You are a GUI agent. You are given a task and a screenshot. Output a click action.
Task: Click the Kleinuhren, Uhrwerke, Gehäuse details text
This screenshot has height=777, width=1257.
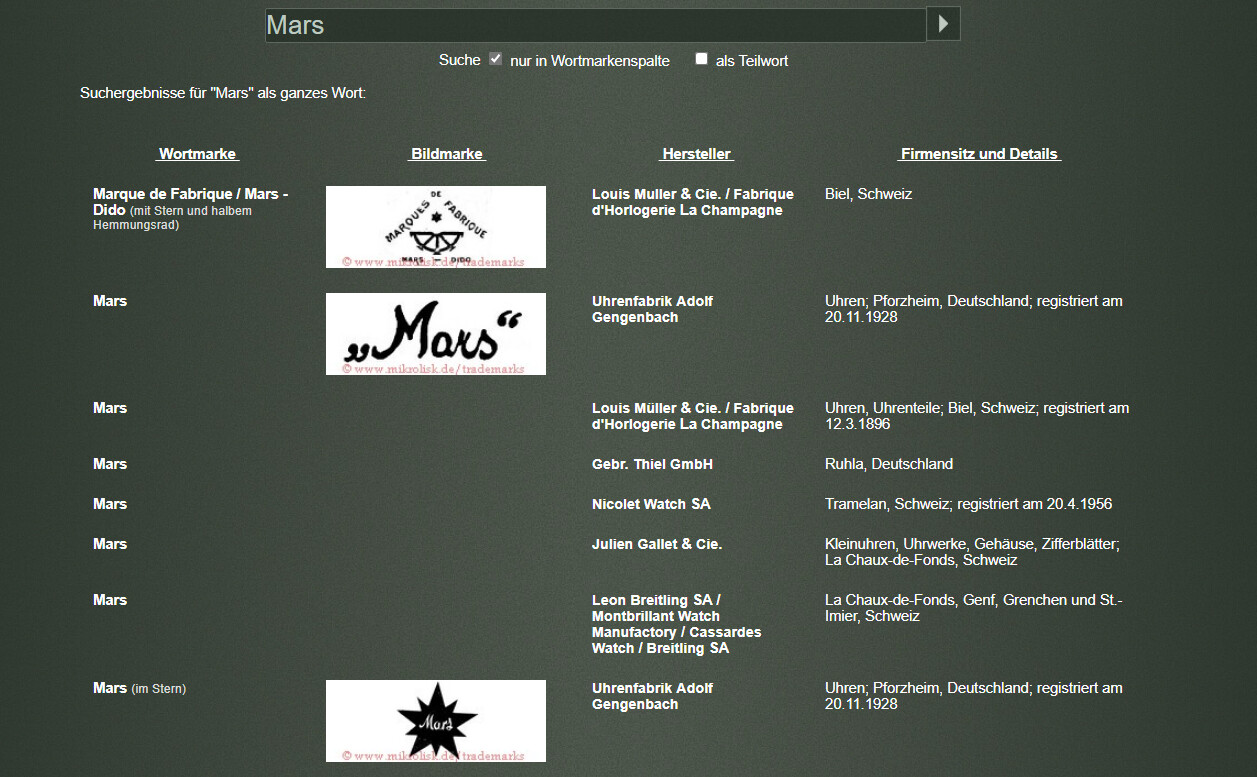click(972, 552)
